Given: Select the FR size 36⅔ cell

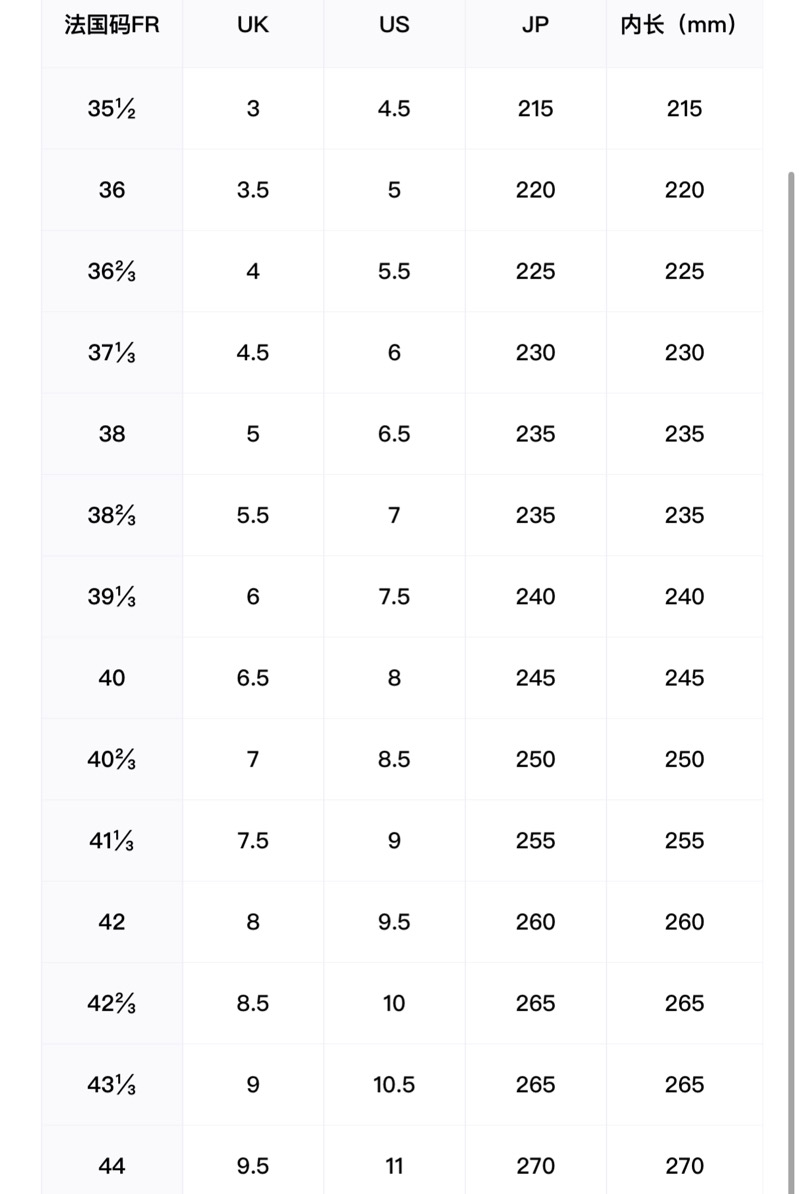Looking at the screenshot, I should (x=112, y=272).
